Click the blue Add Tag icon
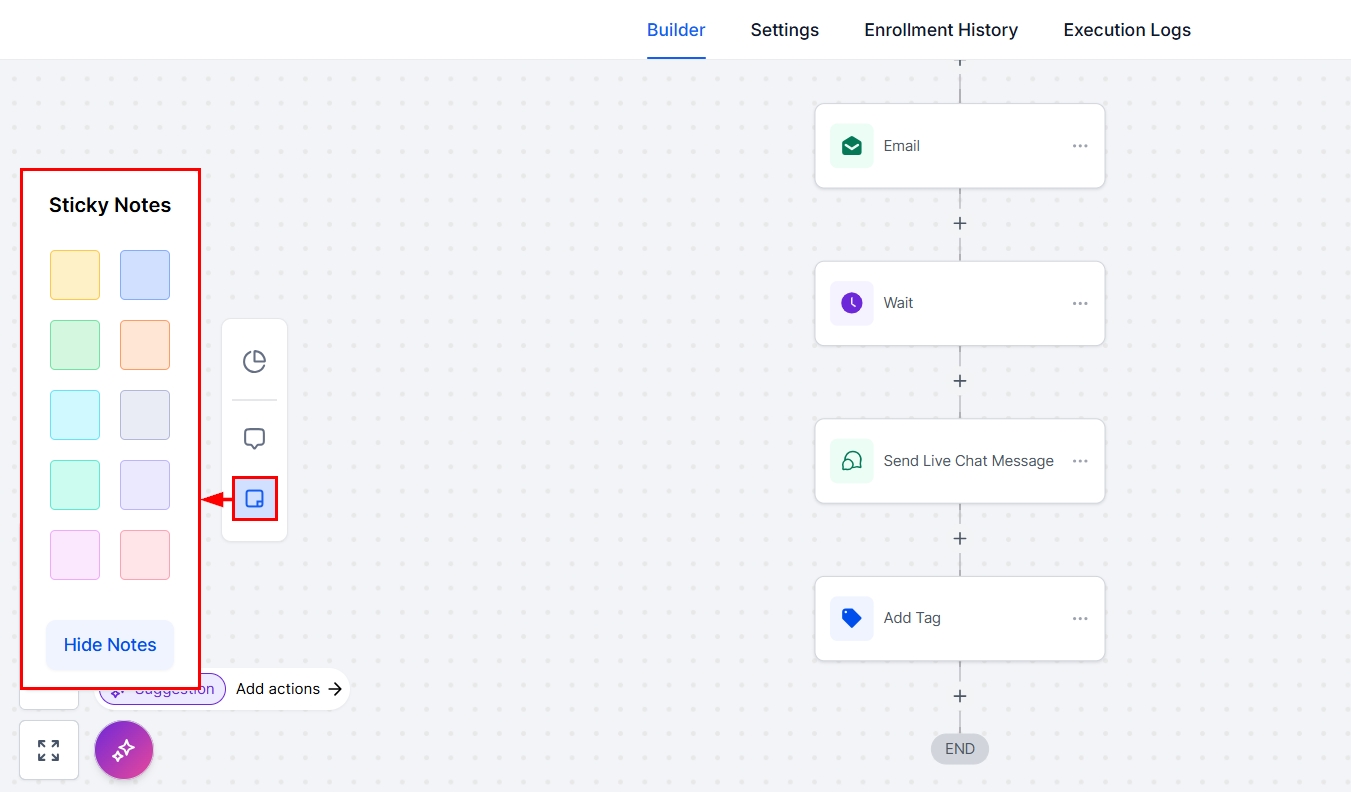1351x792 pixels. click(x=852, y=618)
